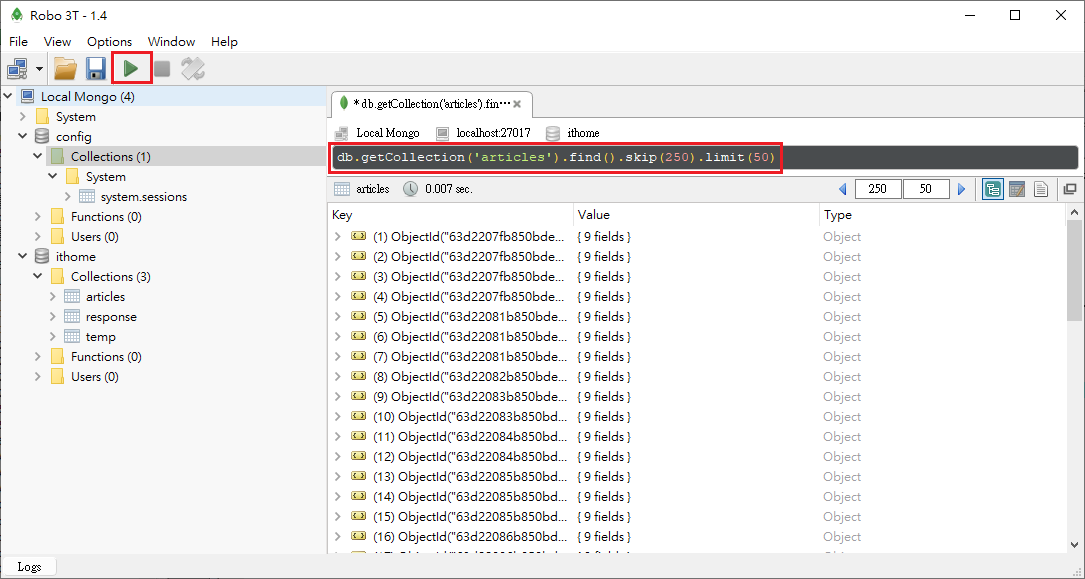Open the Logs panel button

click(x=29, y=567)
